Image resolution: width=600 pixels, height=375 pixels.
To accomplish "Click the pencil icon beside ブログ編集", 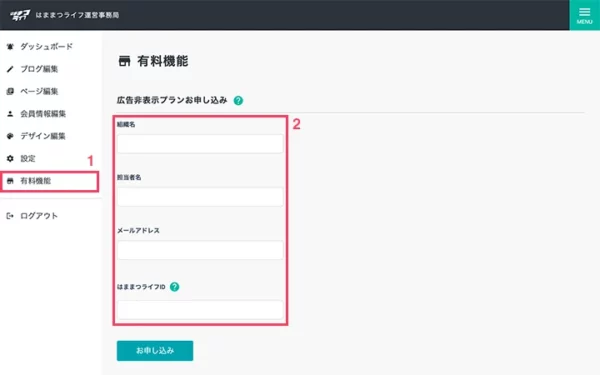I will click(x=10, y=69).
